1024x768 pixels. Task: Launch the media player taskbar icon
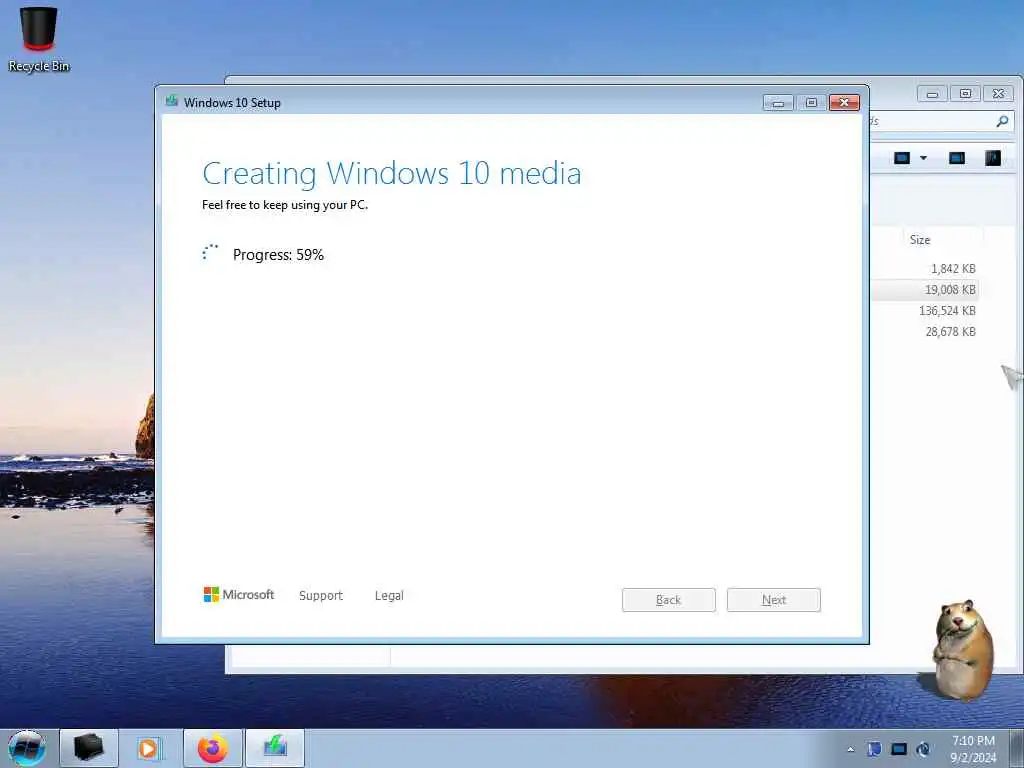click(x=149, y=748)
